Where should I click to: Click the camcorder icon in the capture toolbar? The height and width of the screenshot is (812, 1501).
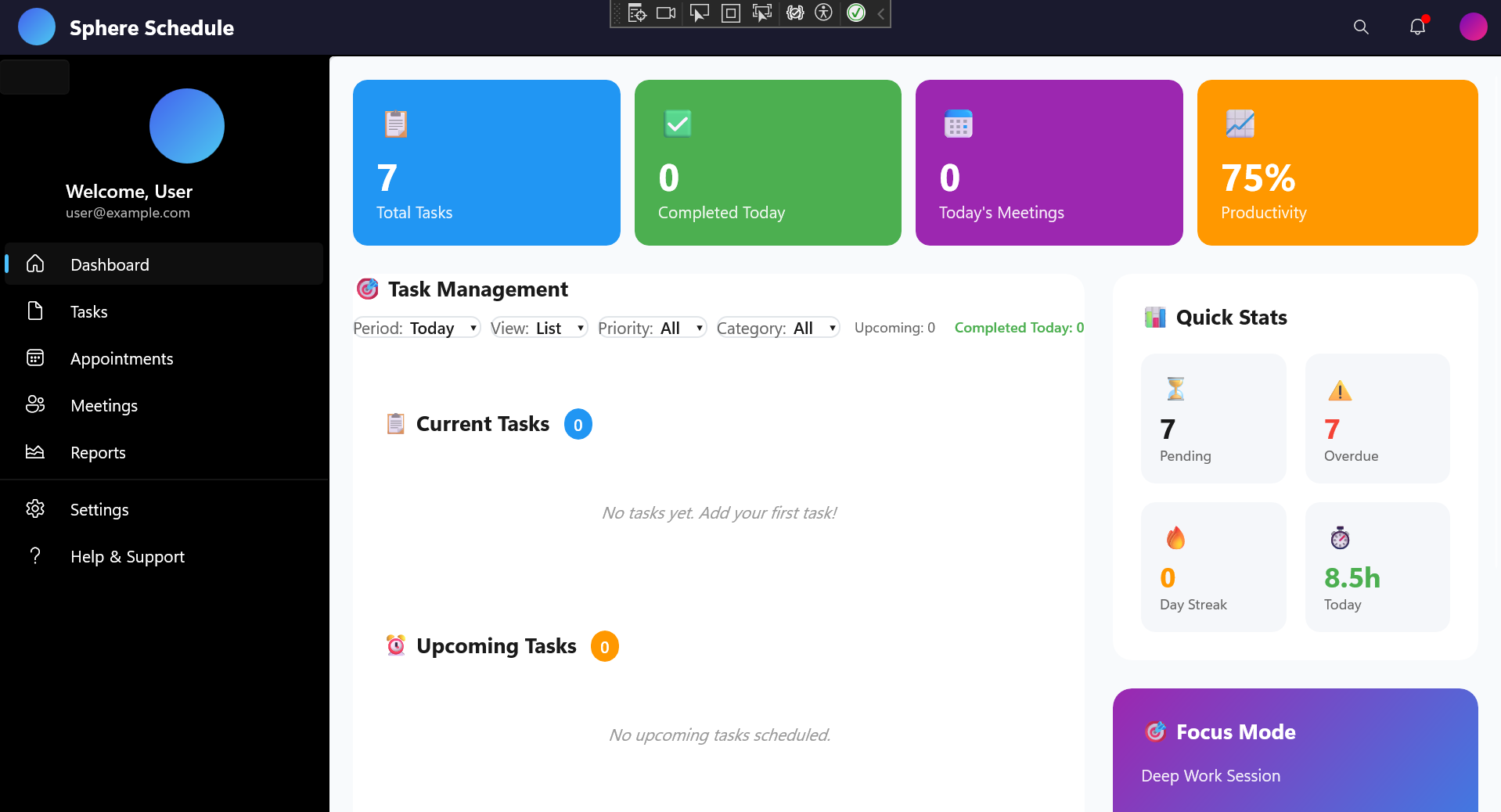(665, 13)
